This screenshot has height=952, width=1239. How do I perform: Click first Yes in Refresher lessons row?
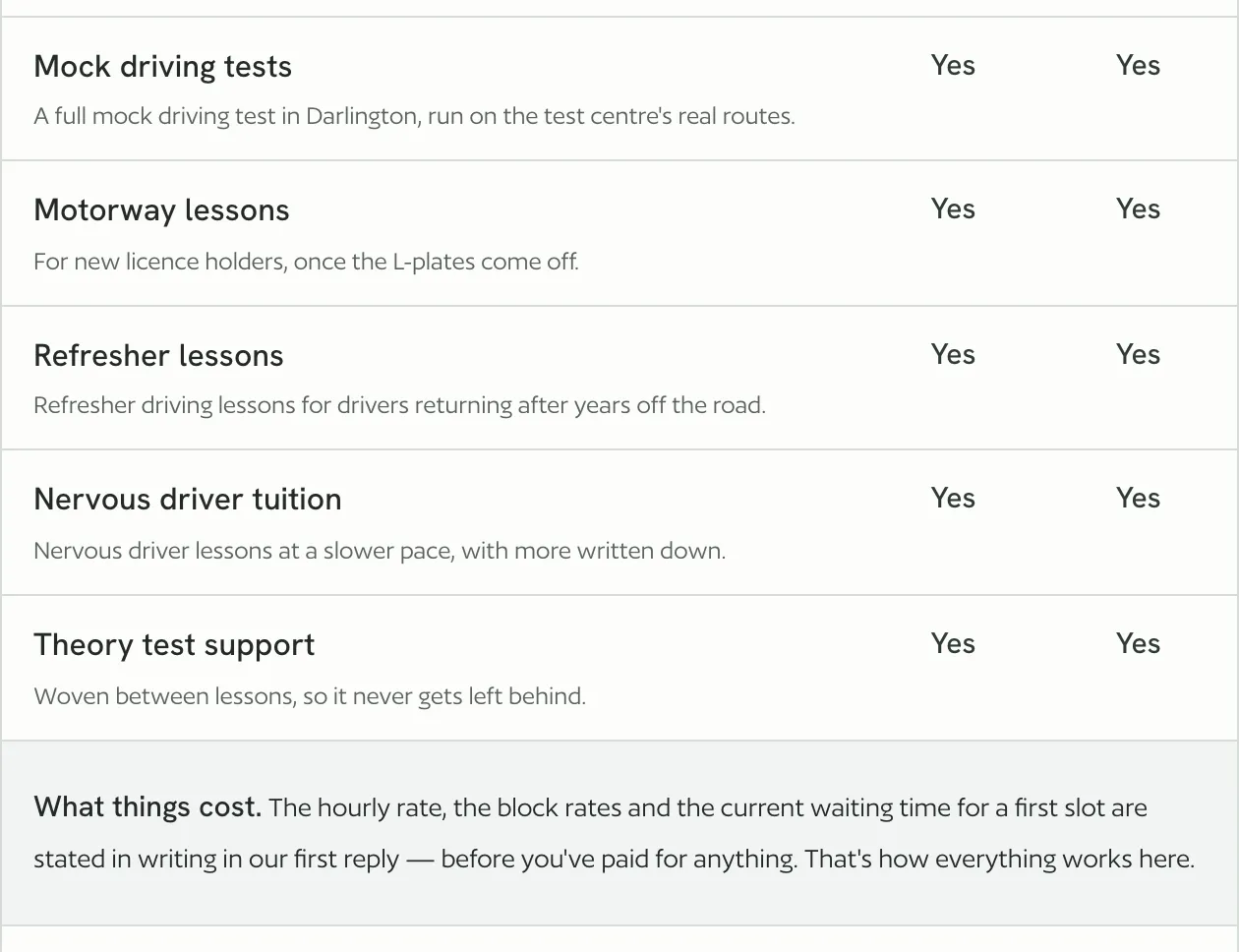tap(953, 354)
